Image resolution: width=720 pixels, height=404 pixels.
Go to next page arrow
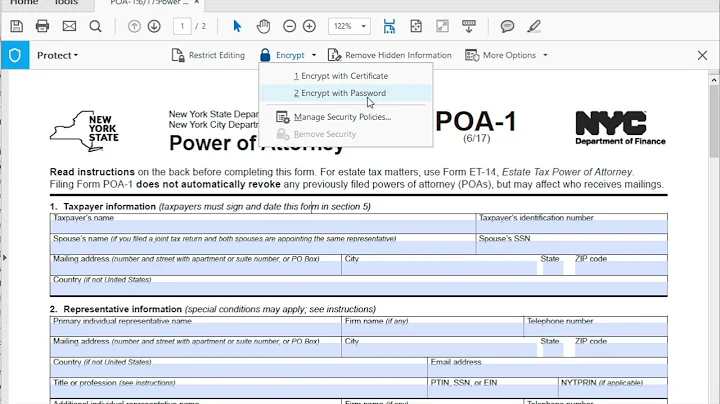tap(154, 26)
